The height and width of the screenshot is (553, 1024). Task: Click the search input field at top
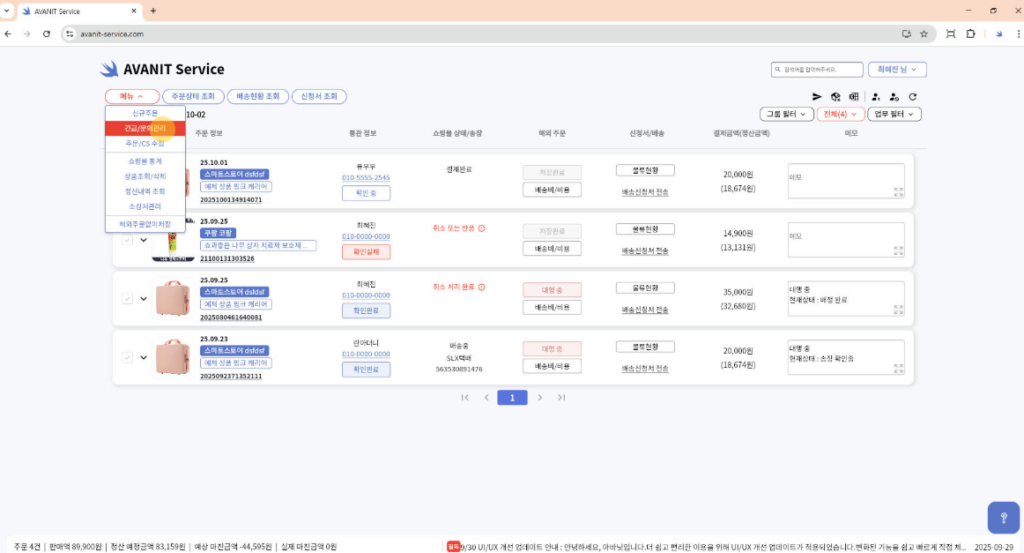point(817,70)
